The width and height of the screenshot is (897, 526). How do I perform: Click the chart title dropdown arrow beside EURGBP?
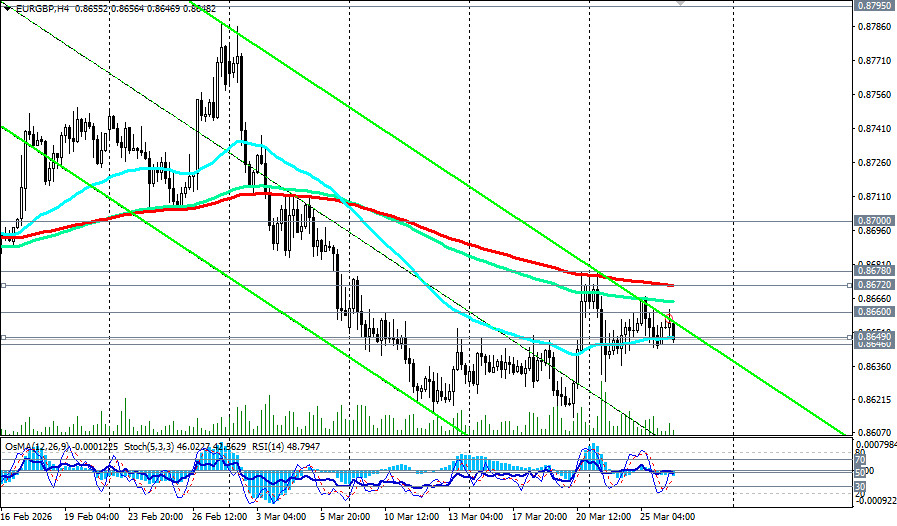click(6, 8)
